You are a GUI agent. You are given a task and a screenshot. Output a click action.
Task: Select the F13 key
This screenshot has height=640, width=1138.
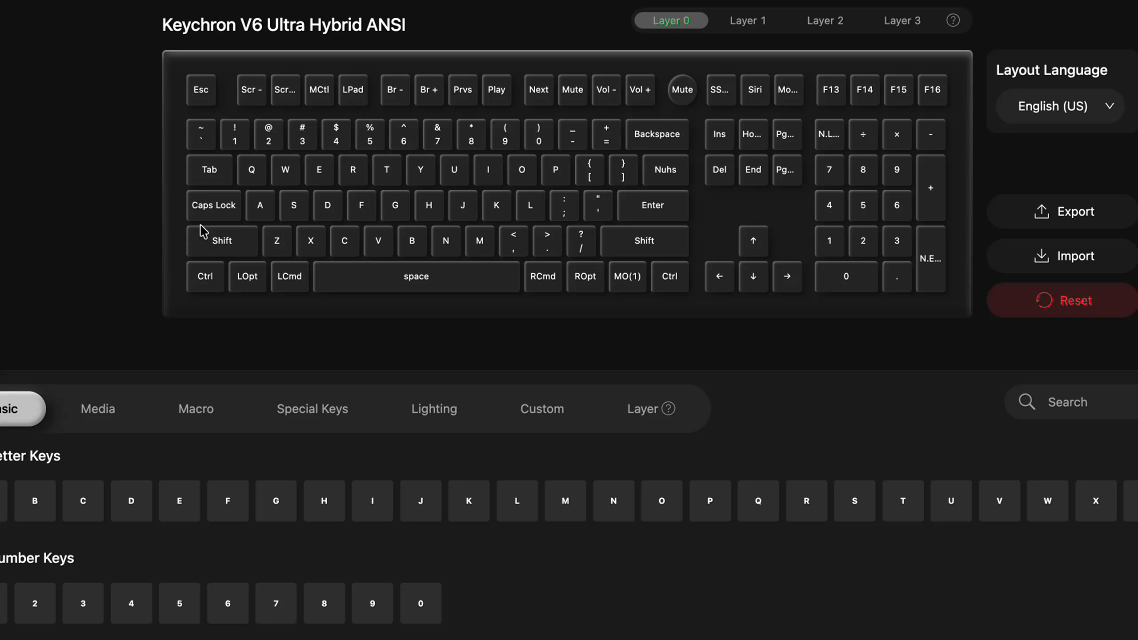point(831,90)
